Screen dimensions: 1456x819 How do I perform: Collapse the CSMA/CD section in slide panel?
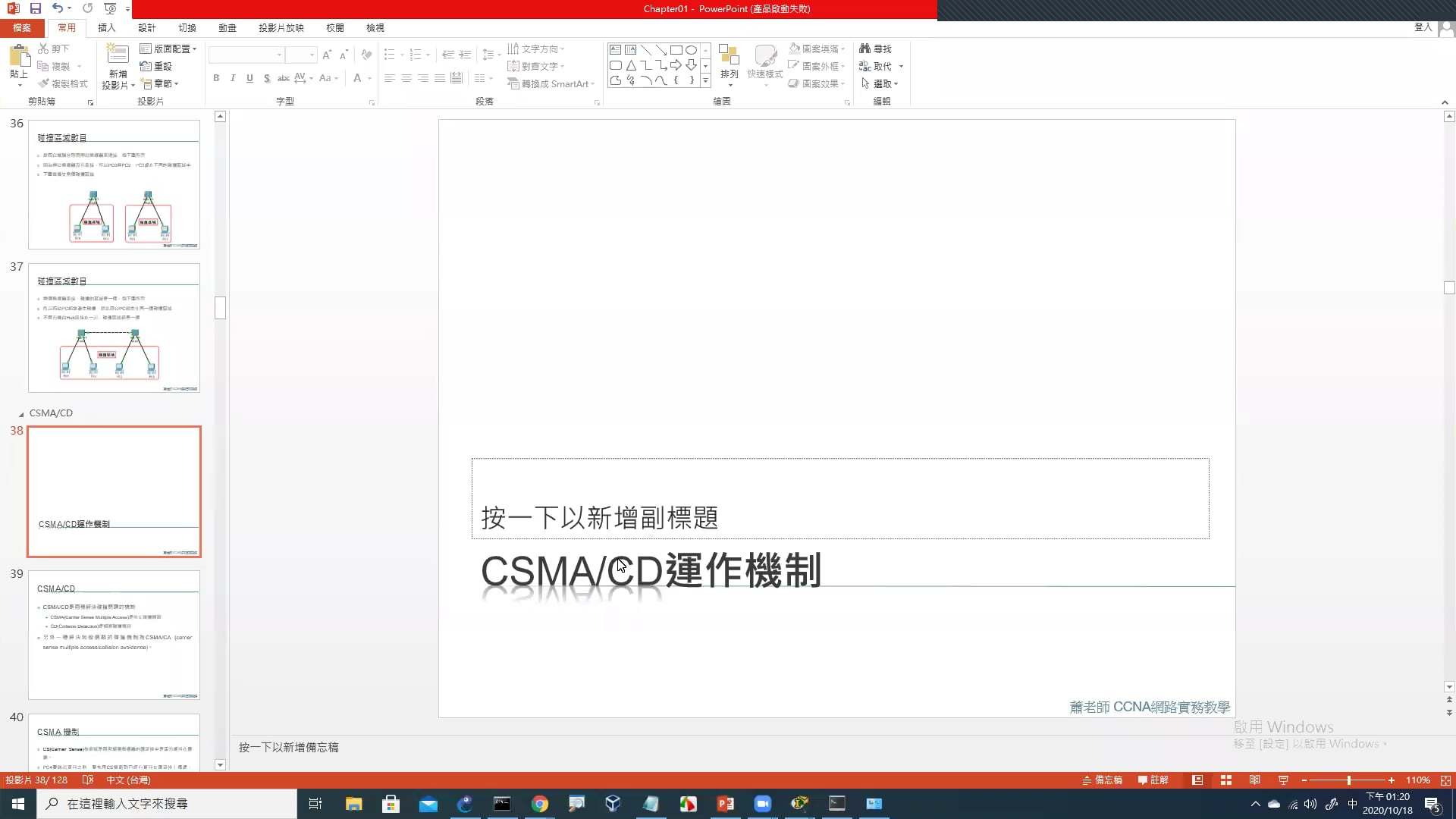(x=22, y=413)
